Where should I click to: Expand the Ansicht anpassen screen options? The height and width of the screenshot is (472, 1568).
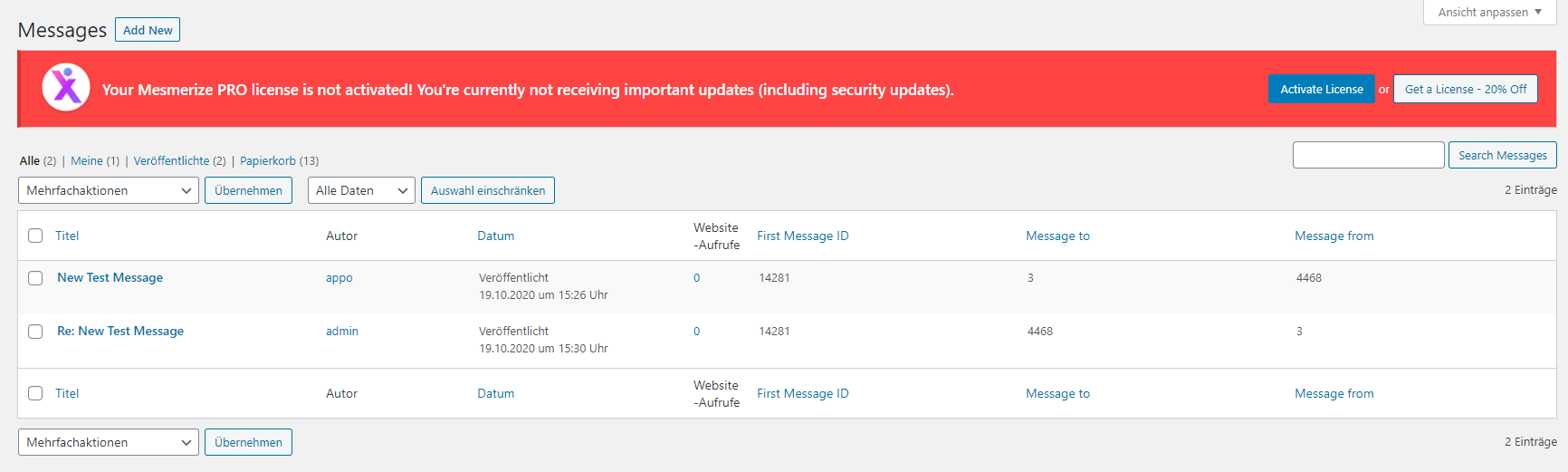[x=1489, y=12]
